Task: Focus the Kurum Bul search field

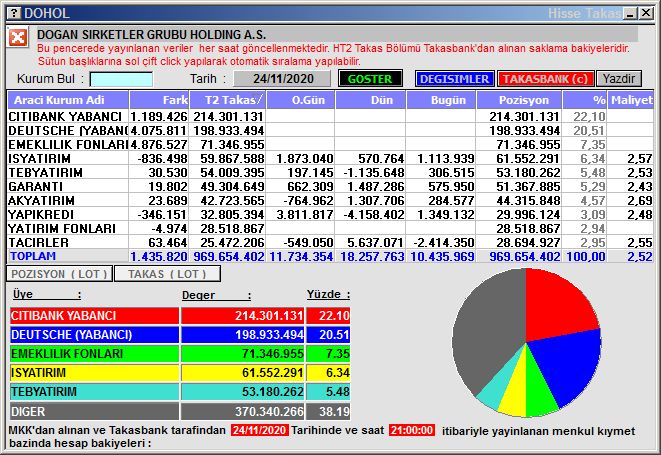Action: (121, 79)
